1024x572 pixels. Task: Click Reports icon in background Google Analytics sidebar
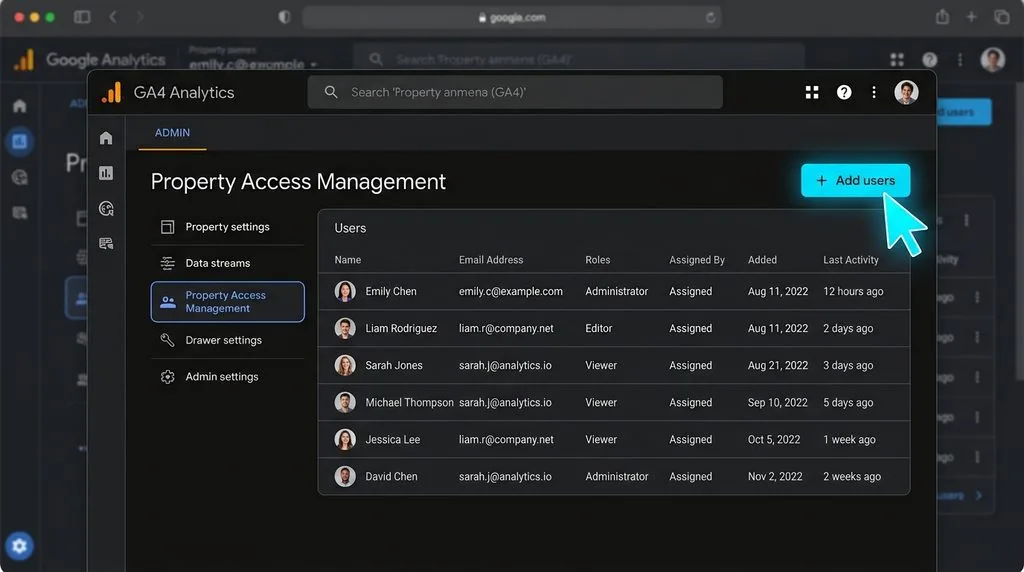tap(20, 141)
